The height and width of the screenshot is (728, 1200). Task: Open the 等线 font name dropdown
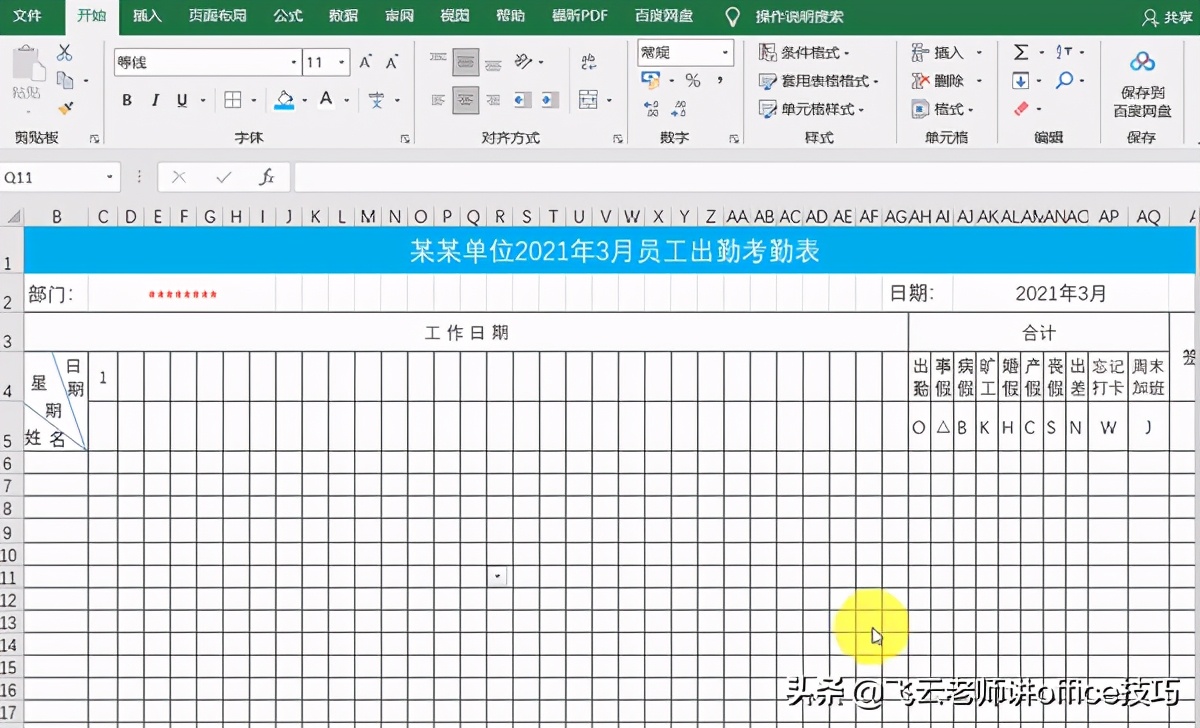(x=292, y=62)
